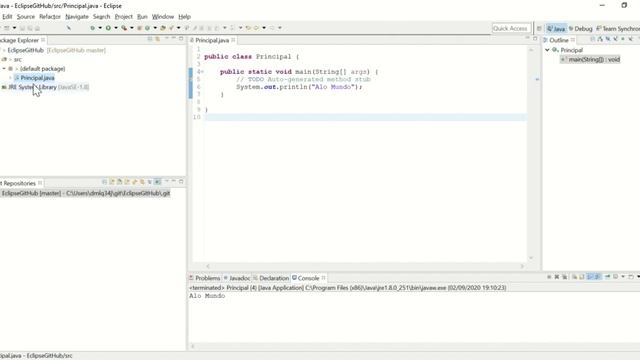Open the Run menu
Image resolution: width=640 pixels, height=360 pixels.
142,17
